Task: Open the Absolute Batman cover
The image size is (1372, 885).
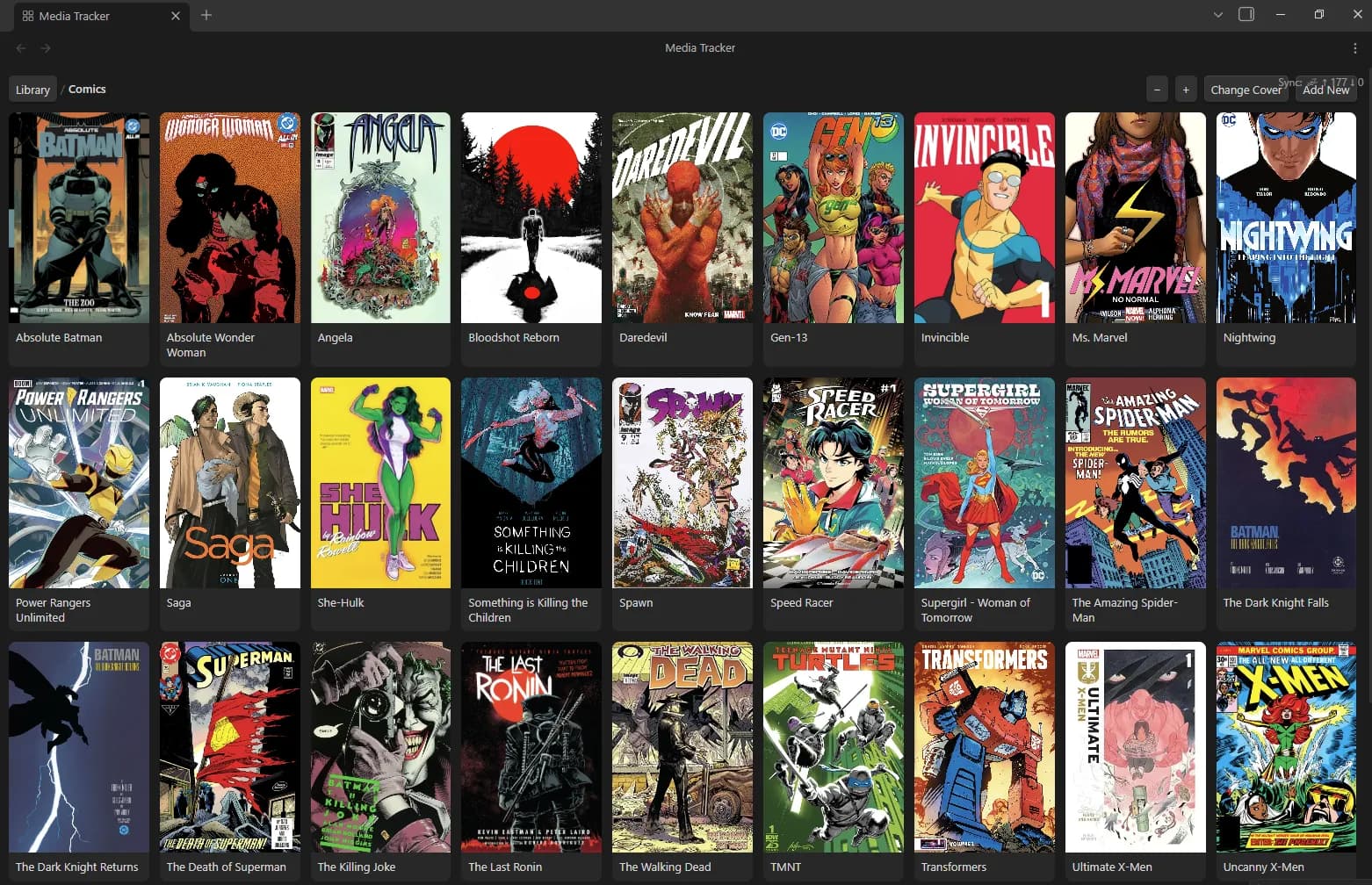Action: 79,218
